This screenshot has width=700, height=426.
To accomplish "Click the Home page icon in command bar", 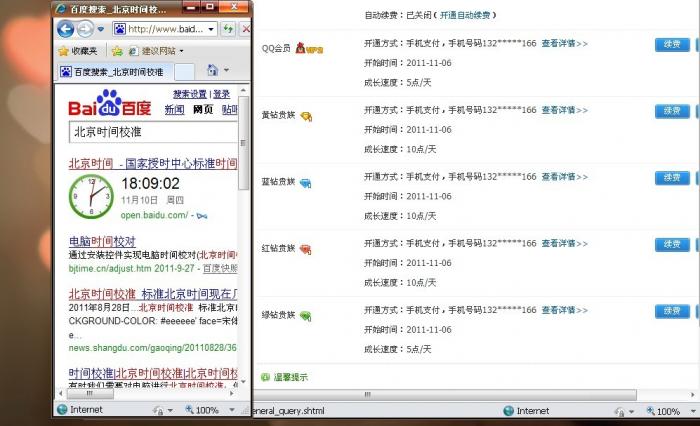I will [x=212, y=70].
